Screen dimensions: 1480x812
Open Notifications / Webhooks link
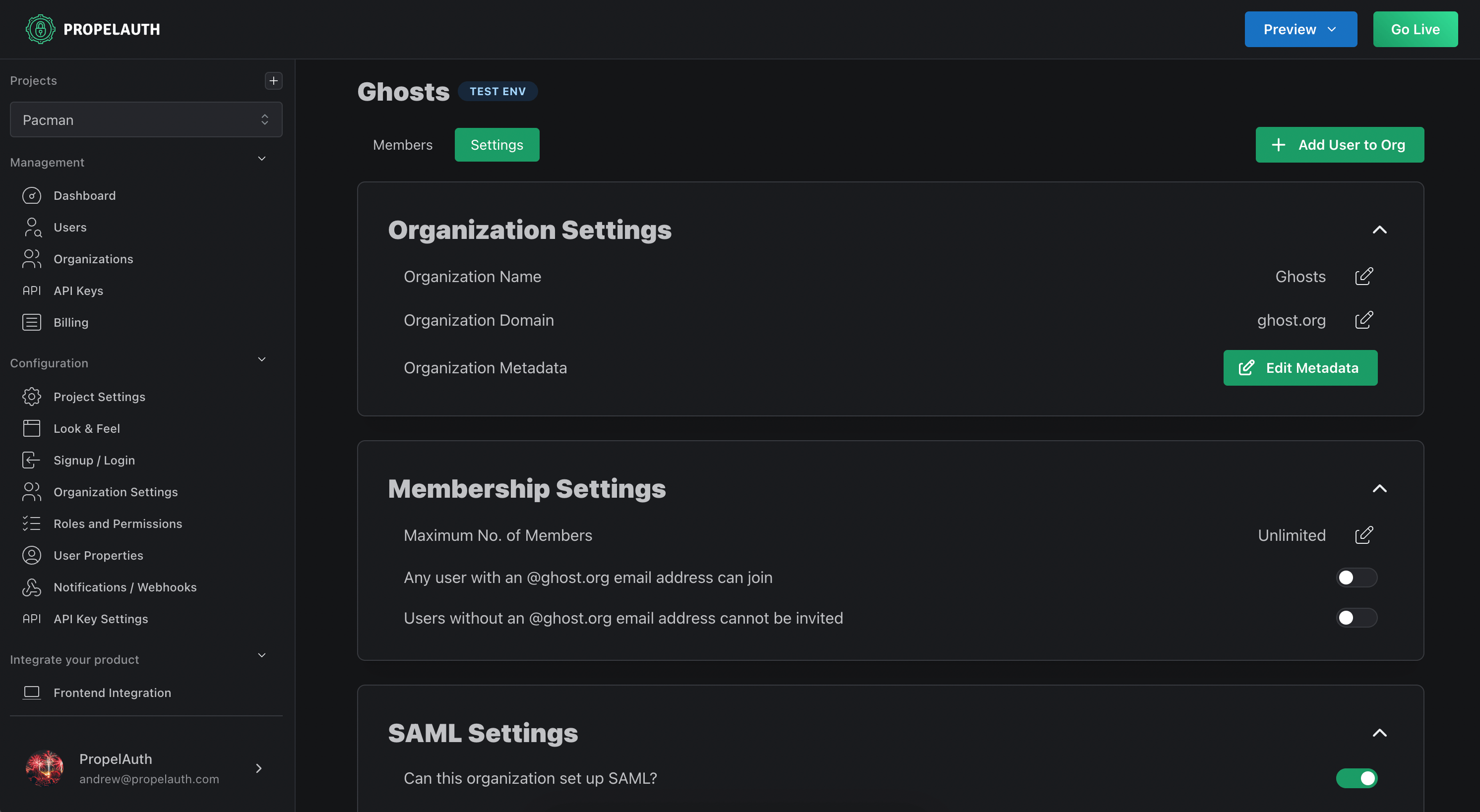(125, 587)
